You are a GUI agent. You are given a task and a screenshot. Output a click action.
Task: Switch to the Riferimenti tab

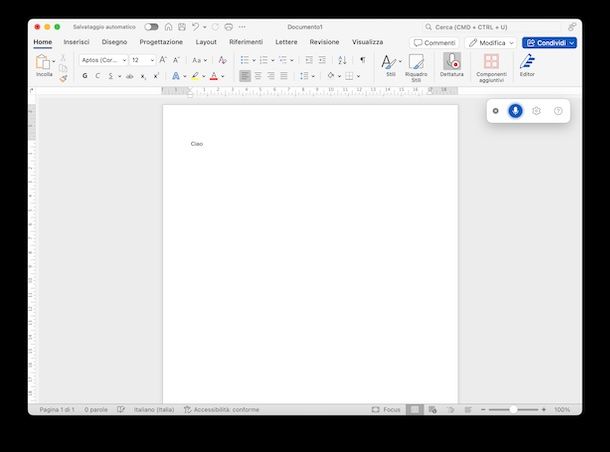(x=246, y=42)
